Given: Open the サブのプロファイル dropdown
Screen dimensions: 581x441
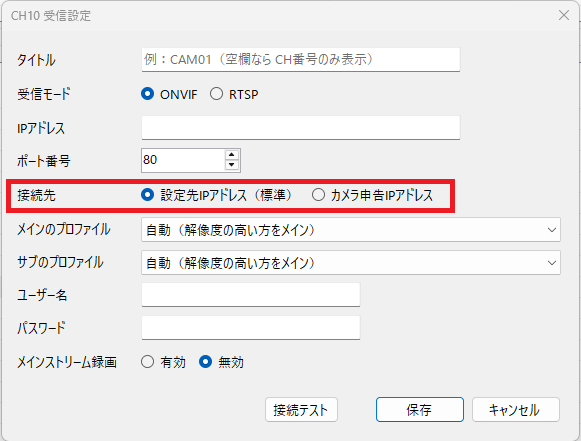Looking at the screenshot, I should 351,263.
